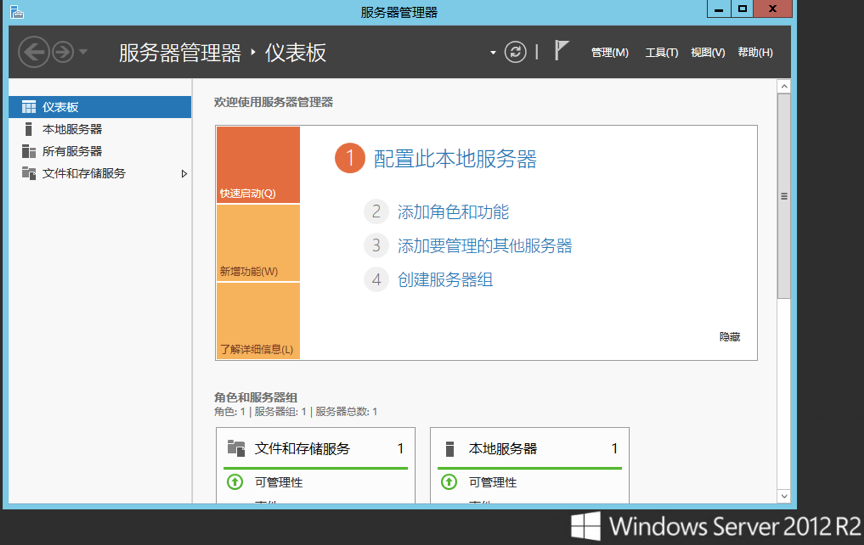
Task: Click the 欢迎使用服务器管理器 heading text
Action: [273, 102]
